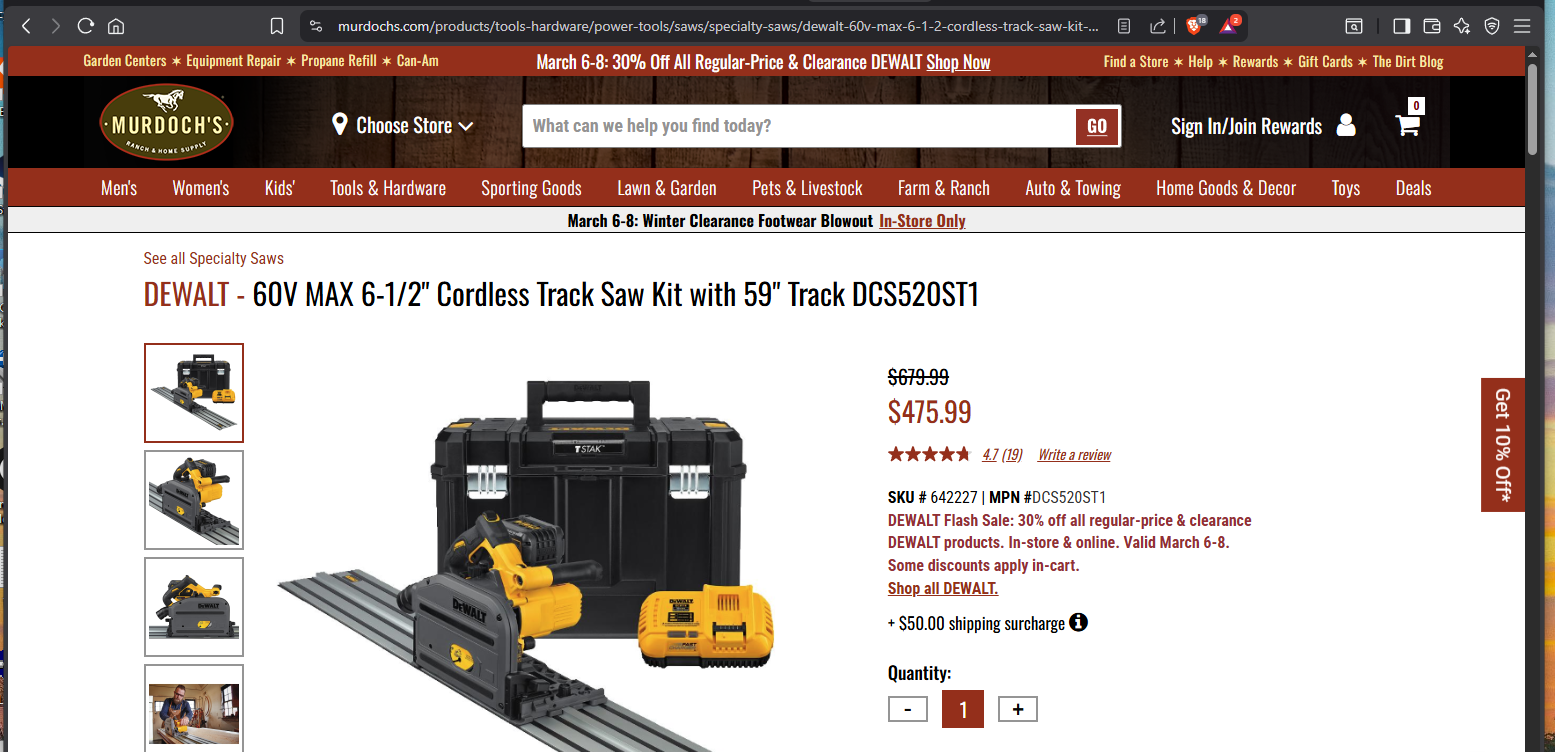Toggle the browser sidebar panel

[x=1401, y=26]
